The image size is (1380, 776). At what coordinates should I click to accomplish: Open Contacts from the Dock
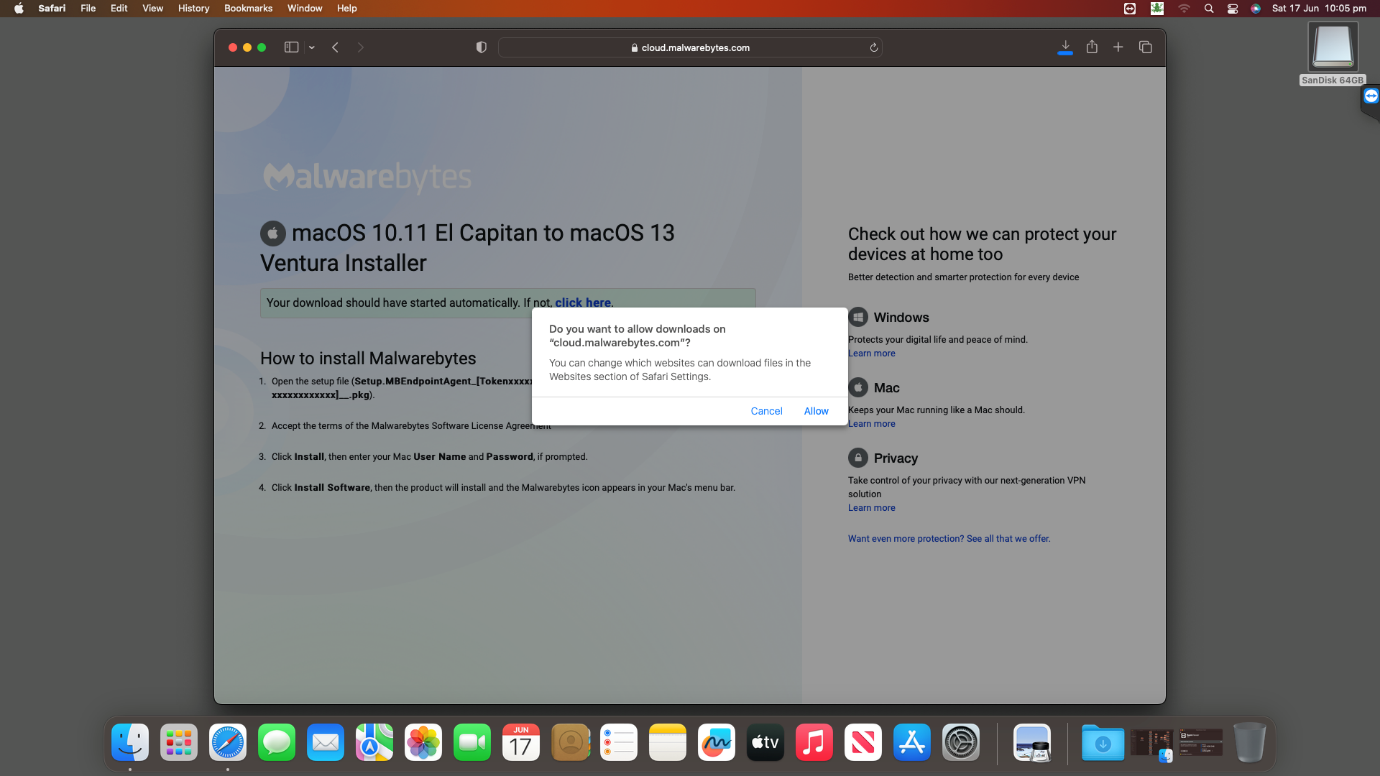coord(570,742)
